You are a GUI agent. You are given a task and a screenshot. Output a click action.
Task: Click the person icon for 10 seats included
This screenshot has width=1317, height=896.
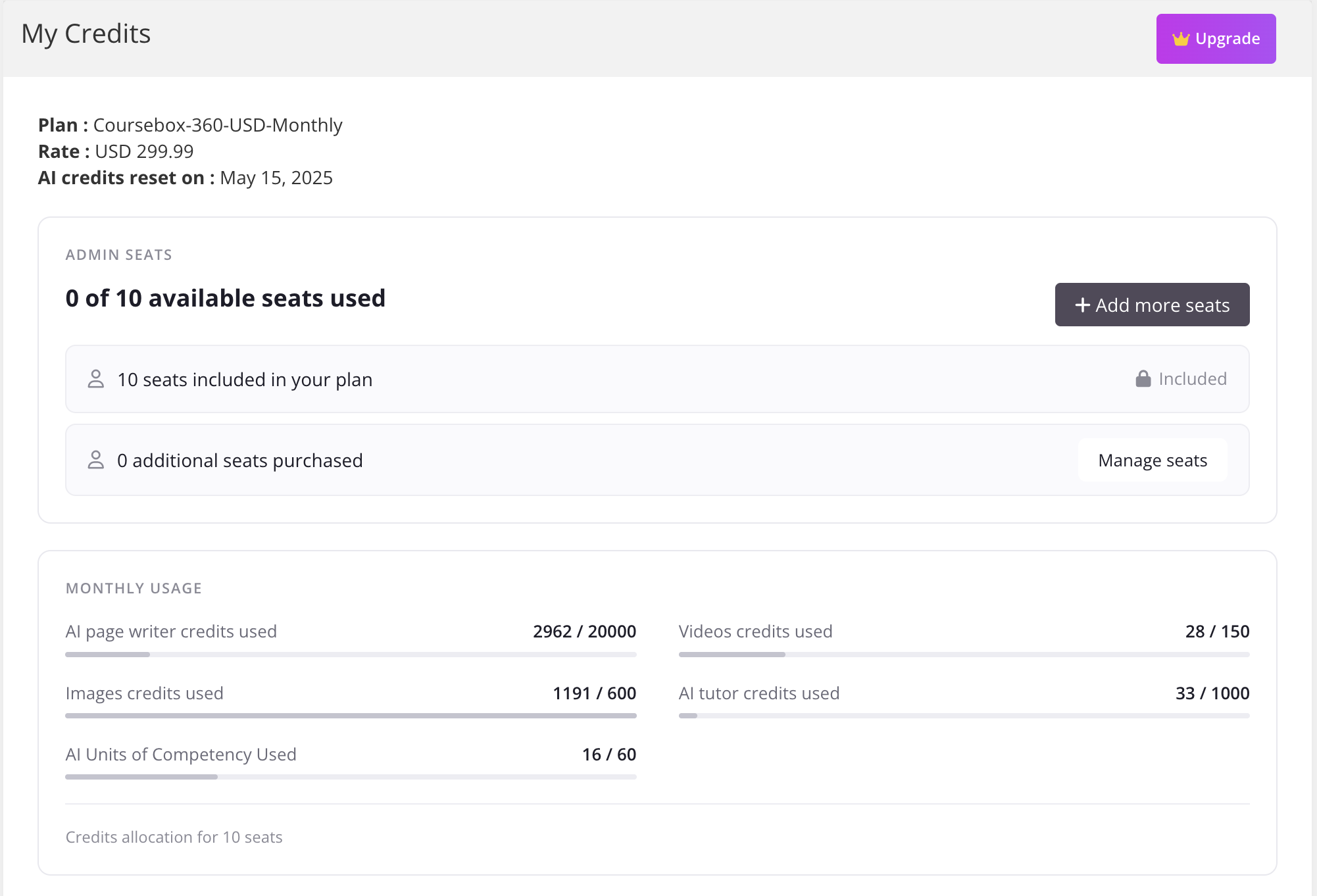click(x=96, y=379)
